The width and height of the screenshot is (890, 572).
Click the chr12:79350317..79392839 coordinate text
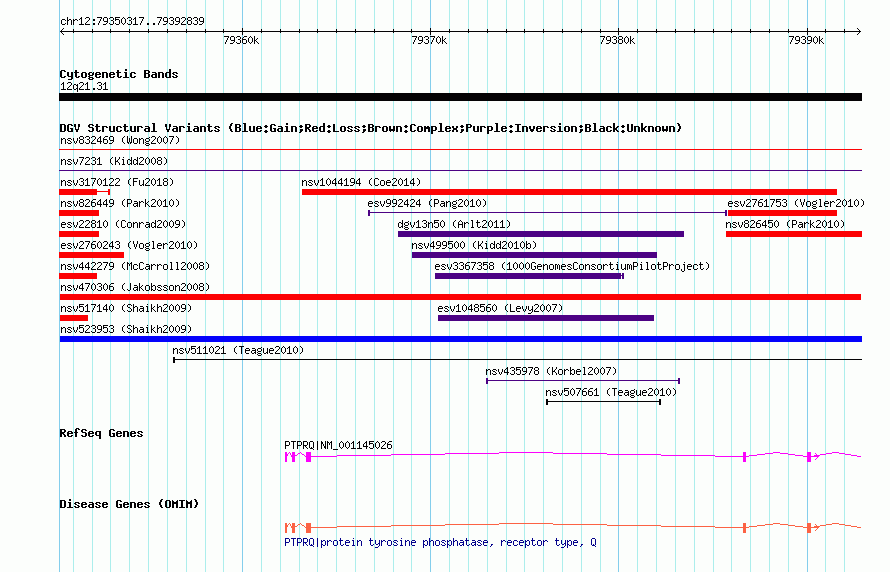(x=132, y=21)
